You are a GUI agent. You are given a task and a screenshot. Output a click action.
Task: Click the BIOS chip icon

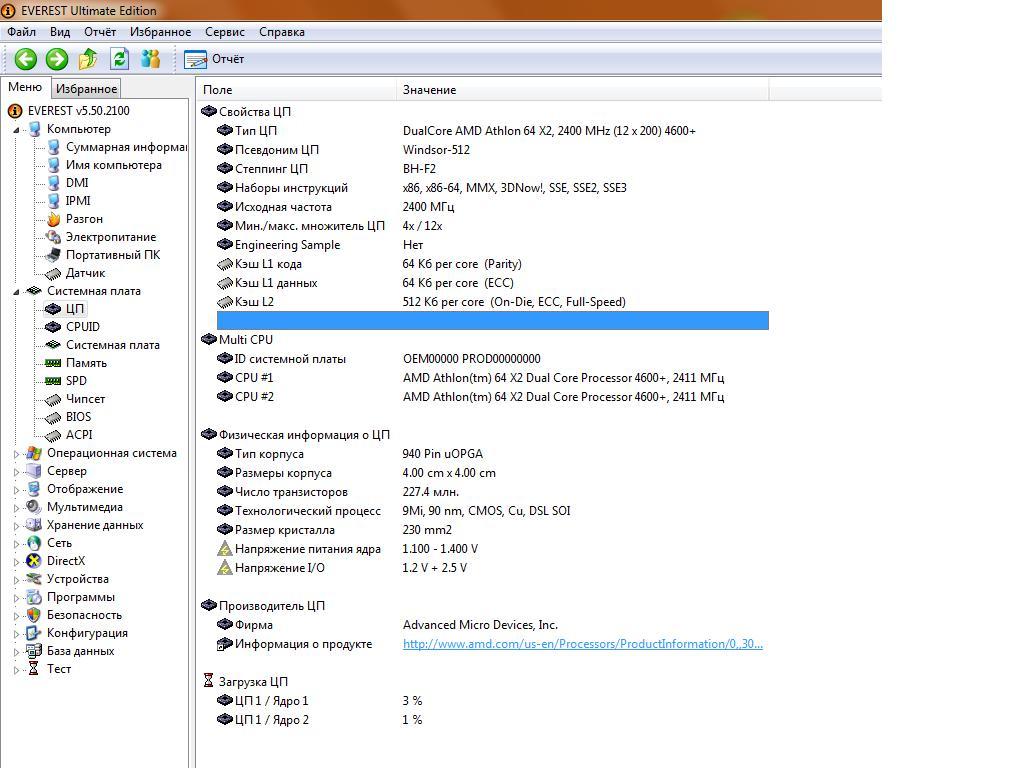point(54,417)
